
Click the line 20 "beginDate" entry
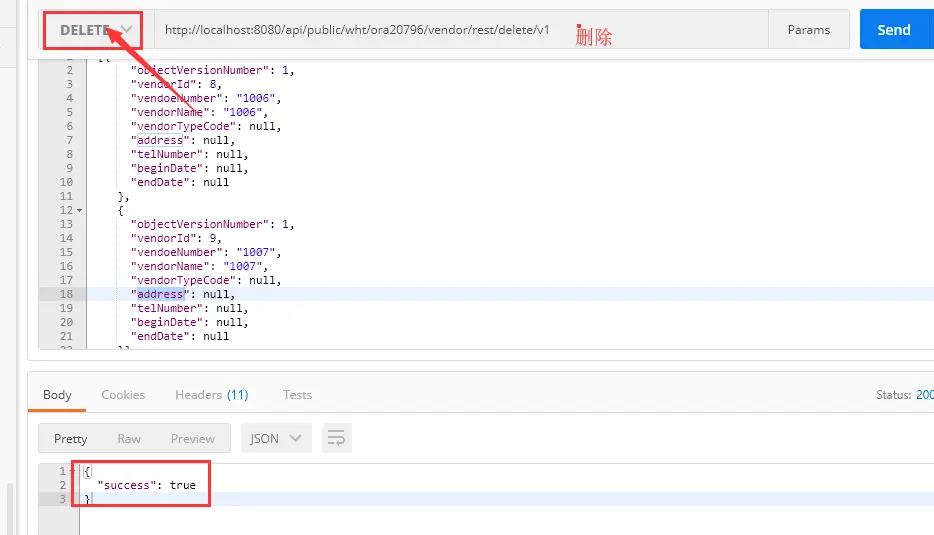click(189, 322)
